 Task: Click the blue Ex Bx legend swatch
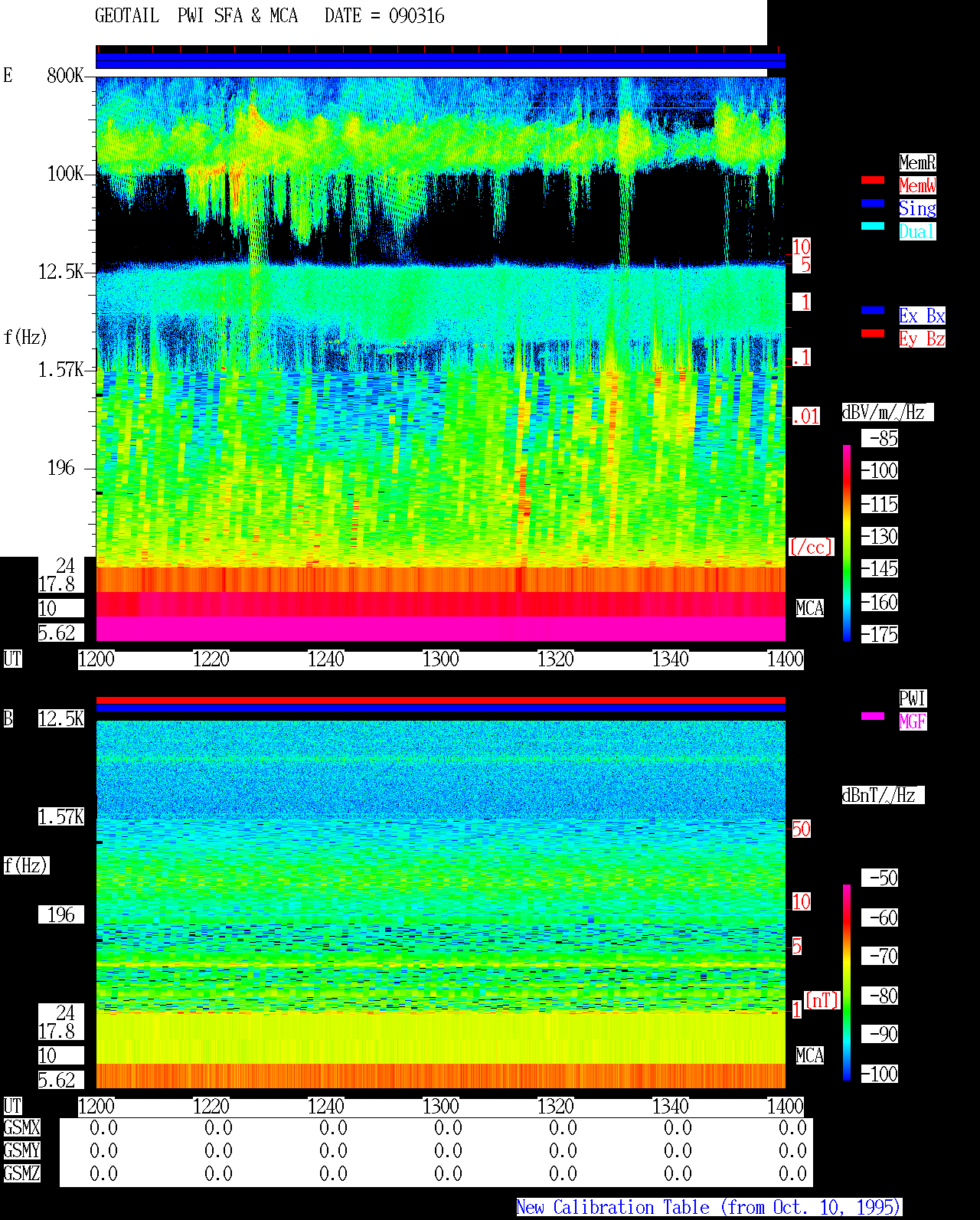(873, 310)
